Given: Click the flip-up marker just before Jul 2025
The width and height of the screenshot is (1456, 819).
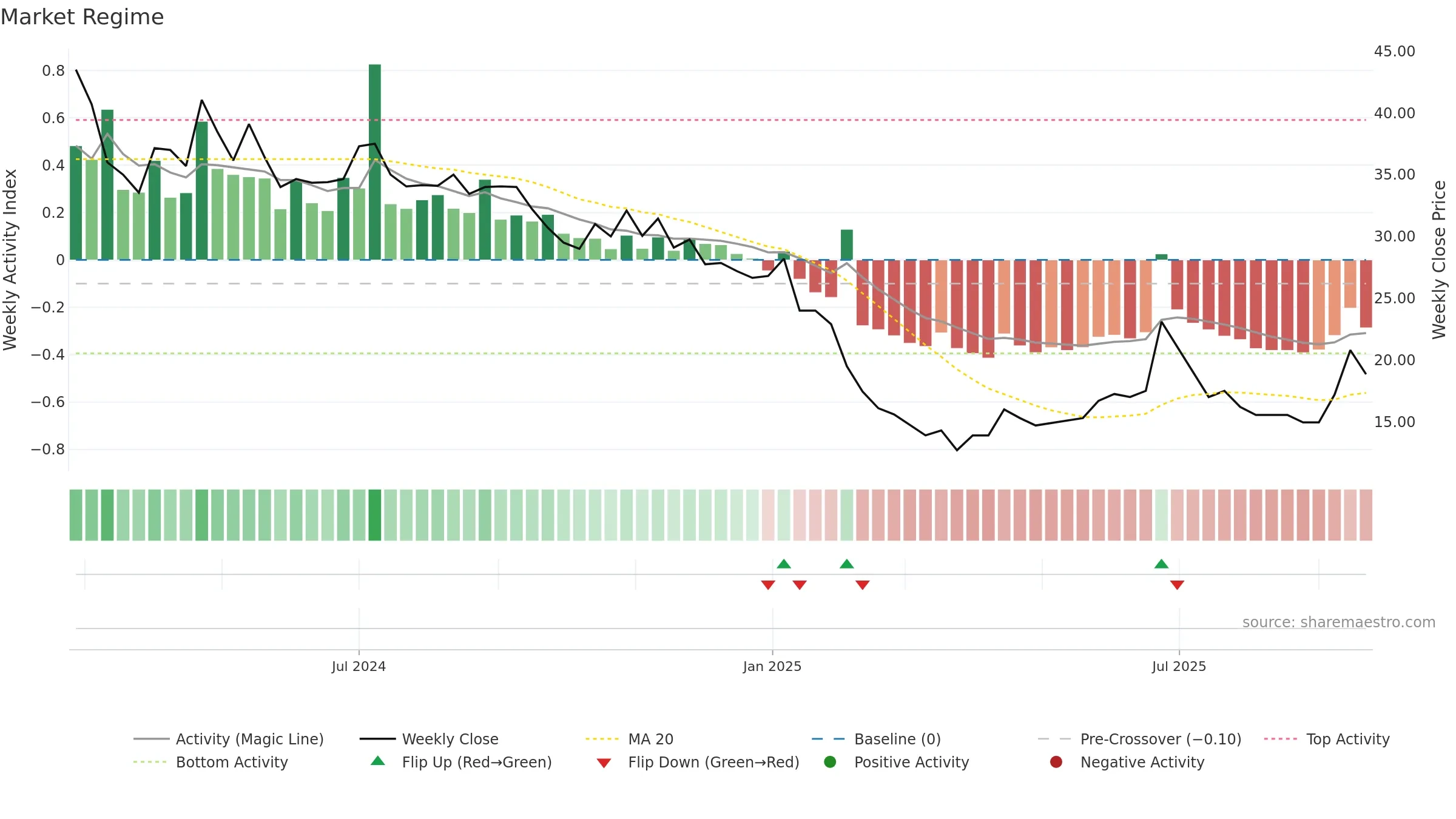Looking at the screenshot, I should point(1161,564).
